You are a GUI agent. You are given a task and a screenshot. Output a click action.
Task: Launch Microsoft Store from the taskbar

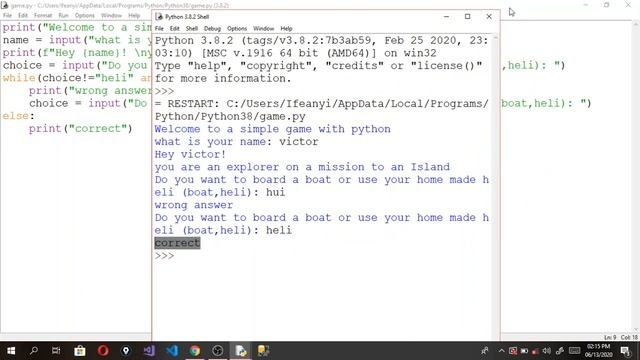[80, 351]
